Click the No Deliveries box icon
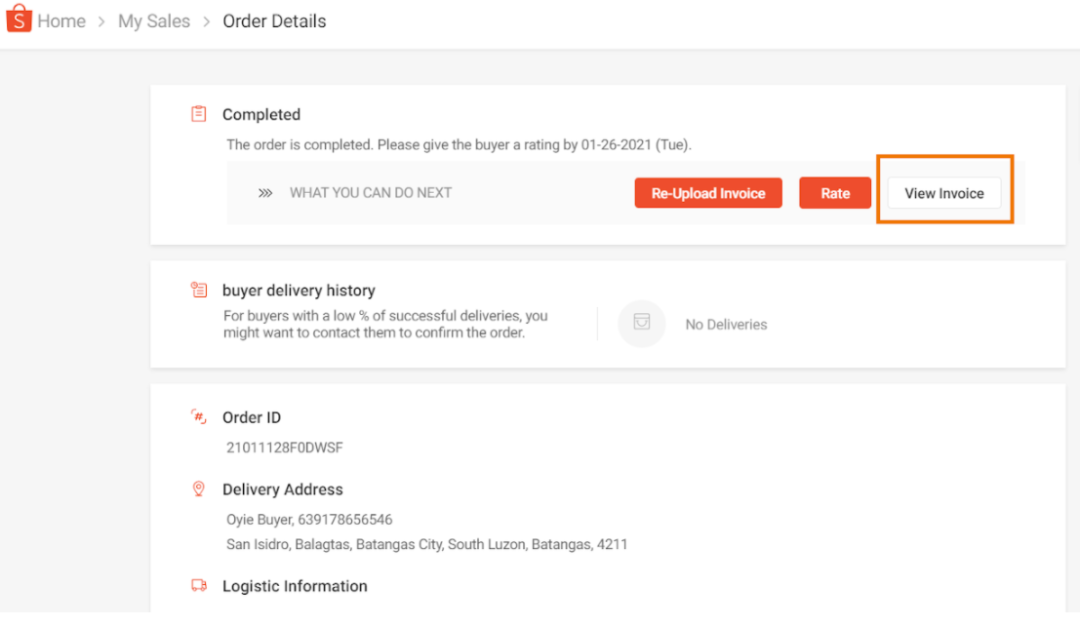Viewport: 1080px width, 625px height. [641, 324]
